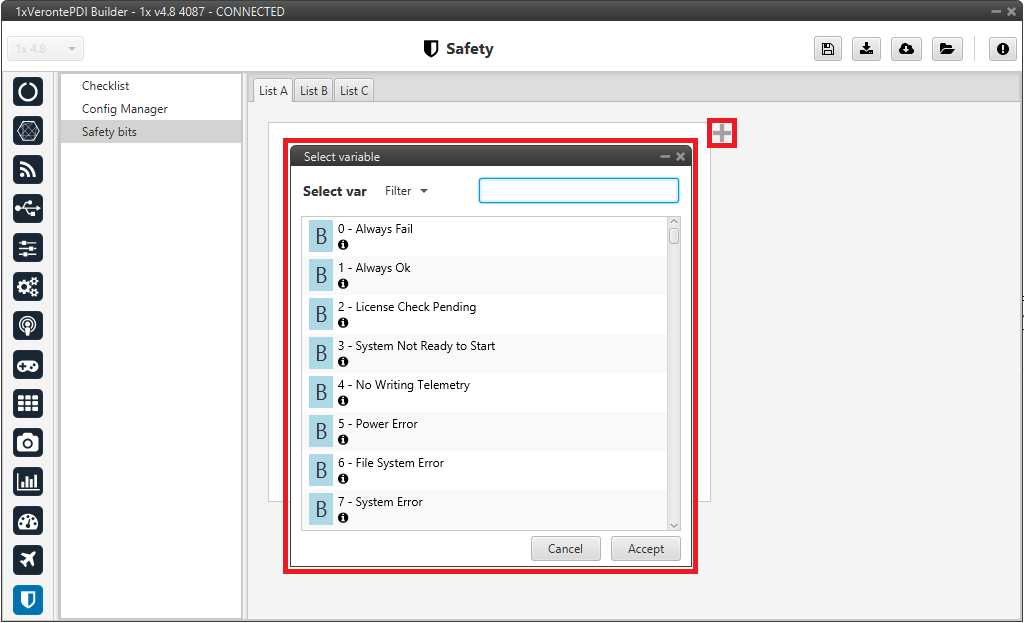Show info for 6 - File System Error
The width and height of the screenshot is (1024, 623).
pos(343,479)
